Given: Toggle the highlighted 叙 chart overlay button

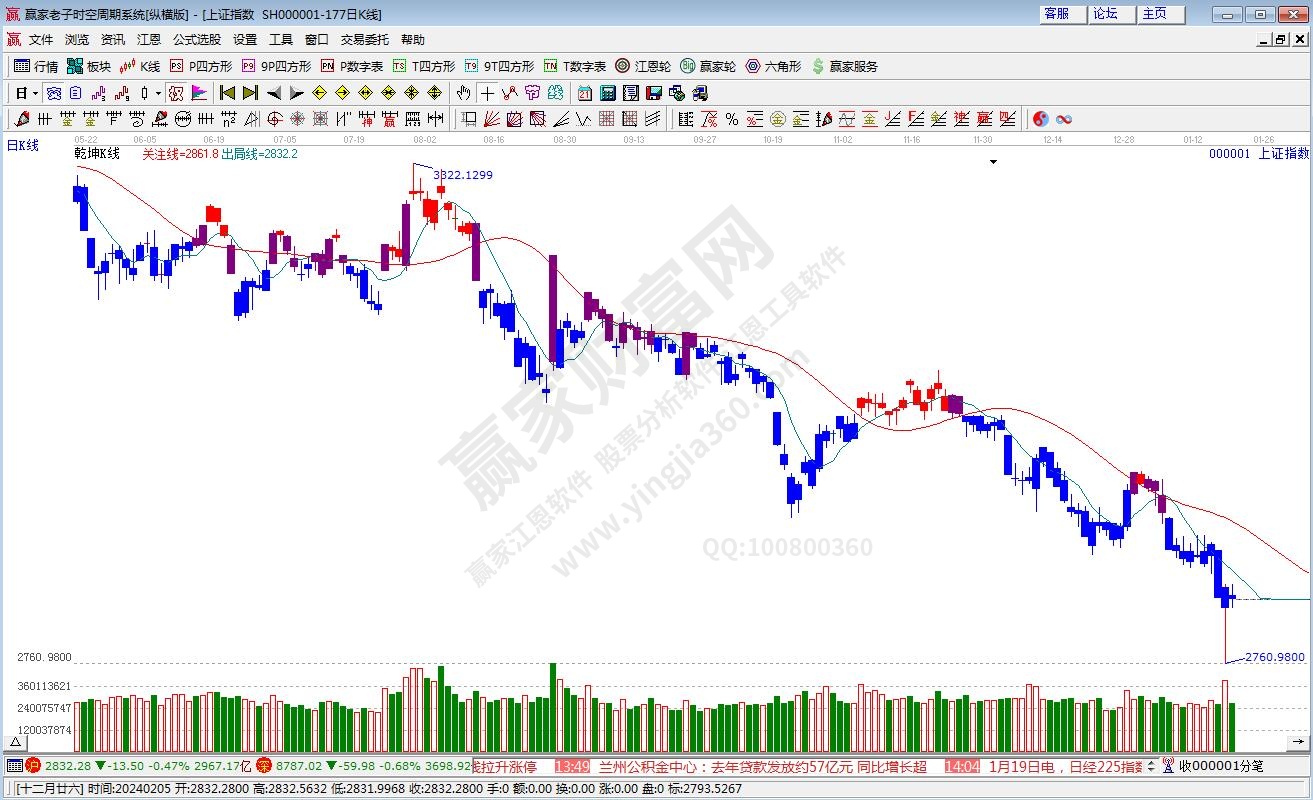Looking at the screenshot, I should [175, 93].
